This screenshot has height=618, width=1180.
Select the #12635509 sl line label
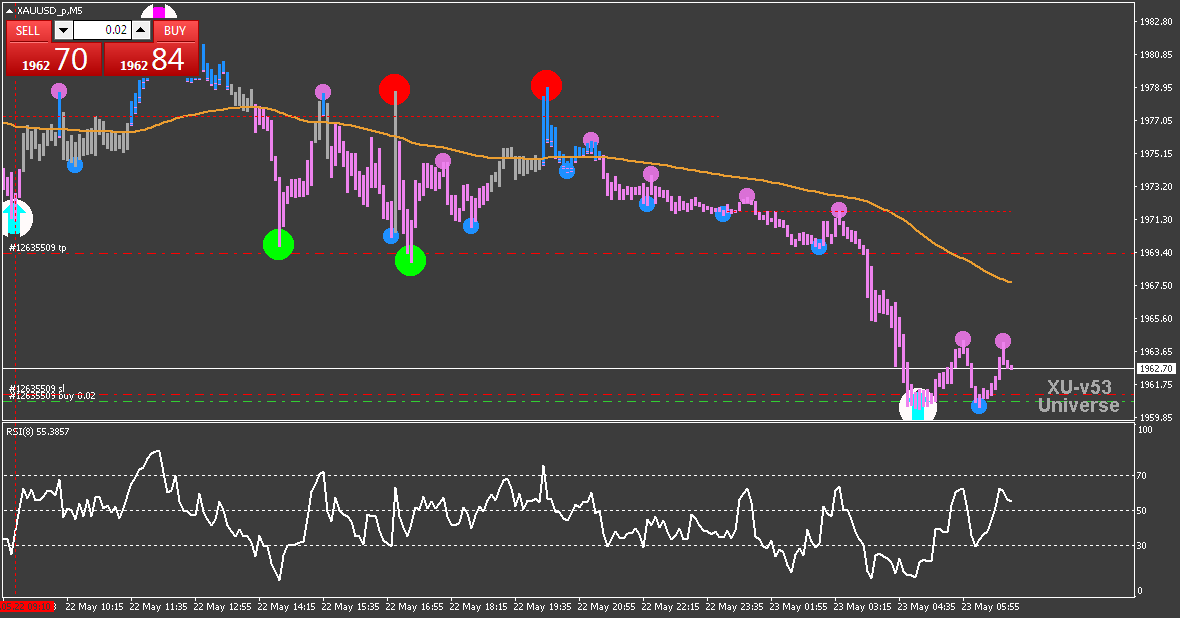pyautogui.click(x=36, y=388)
